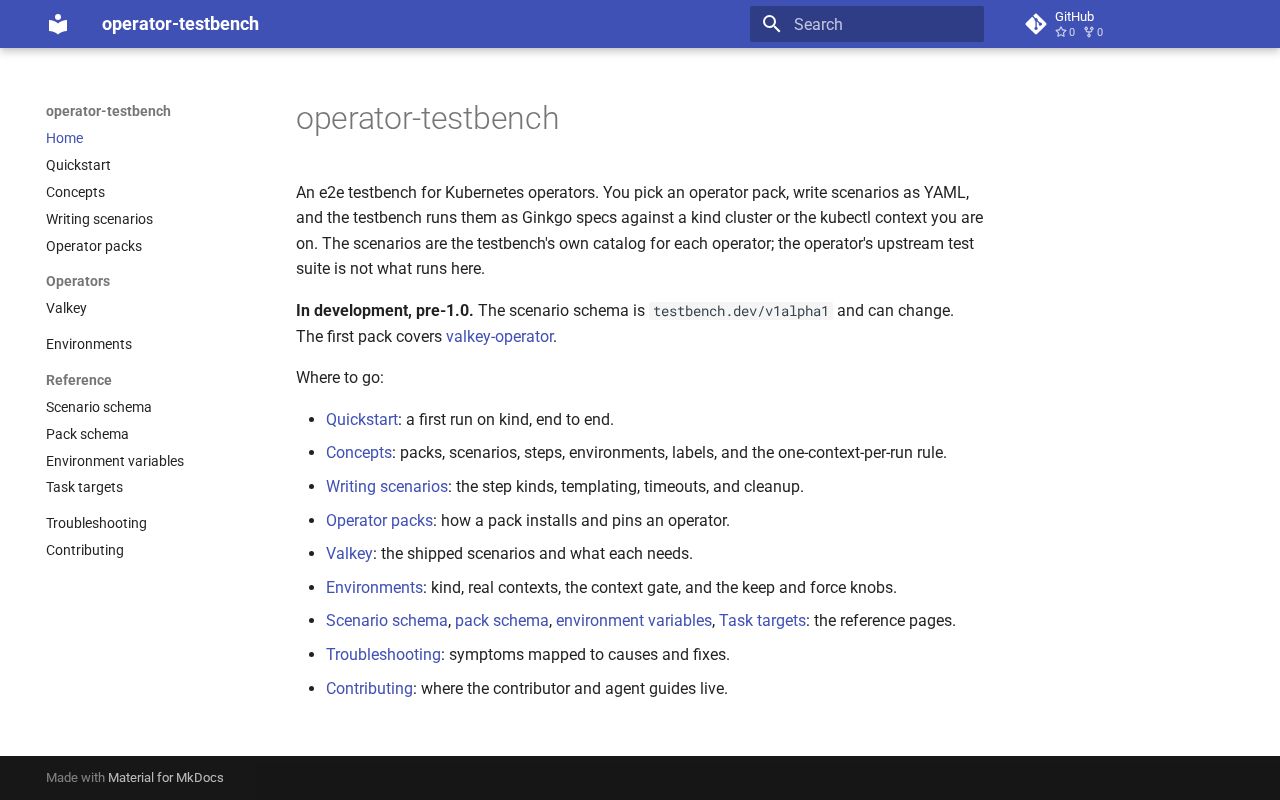Screen dimensions: 1280x800
Task: Follow the Operator packs list link
Action: [x=379, y=520]
